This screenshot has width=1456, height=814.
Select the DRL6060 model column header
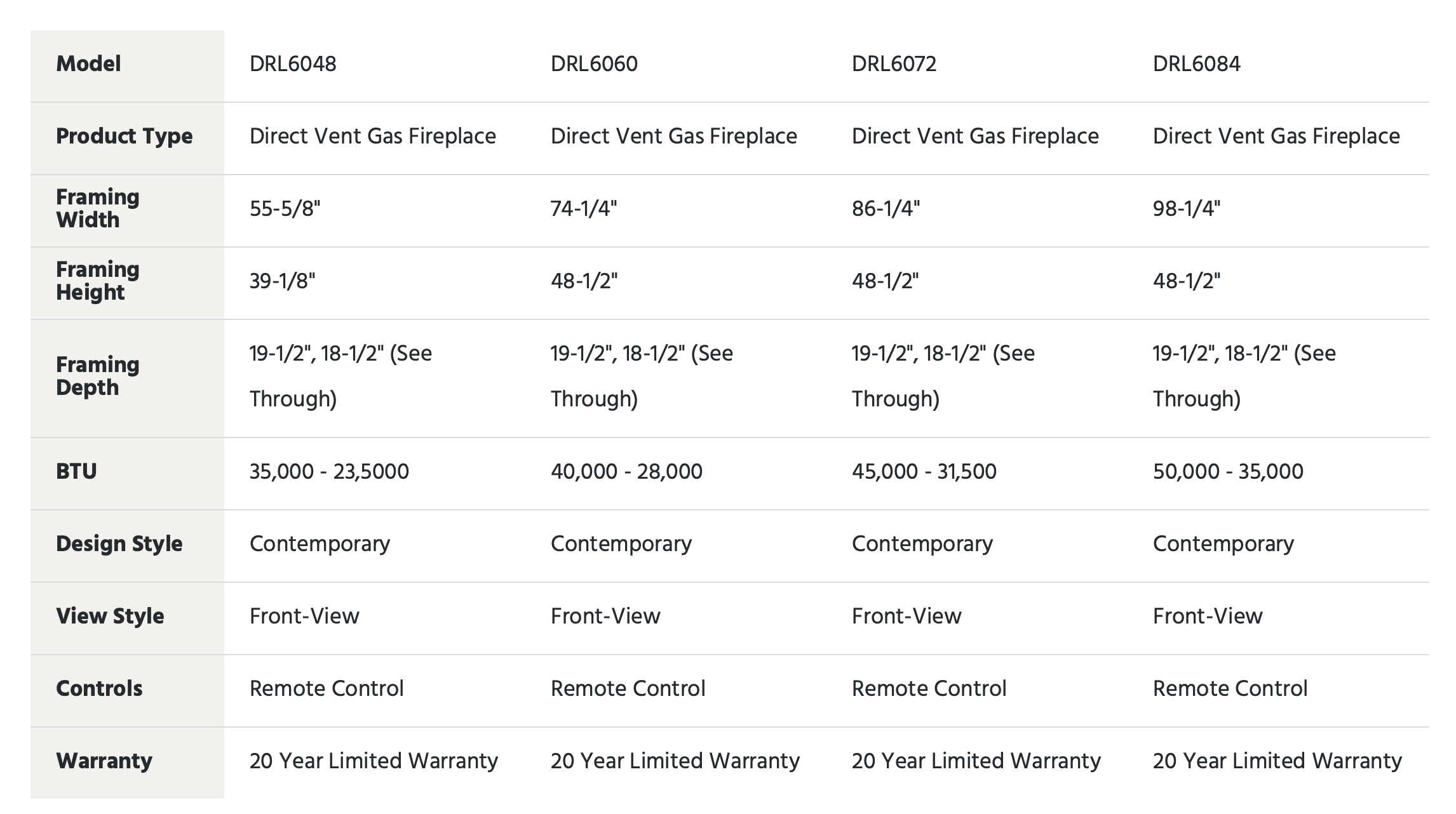click(x=594, y=64)
